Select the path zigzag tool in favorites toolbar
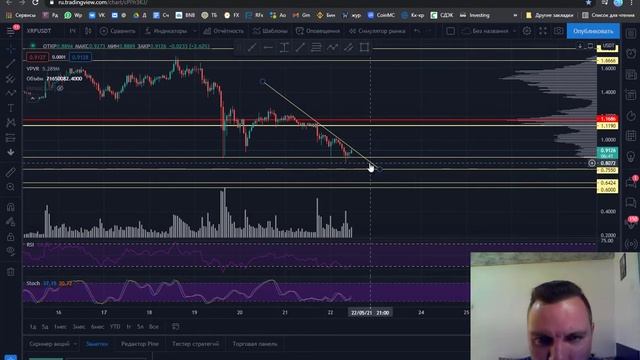The width and height of the screenshot is (640, 360). 332,48
